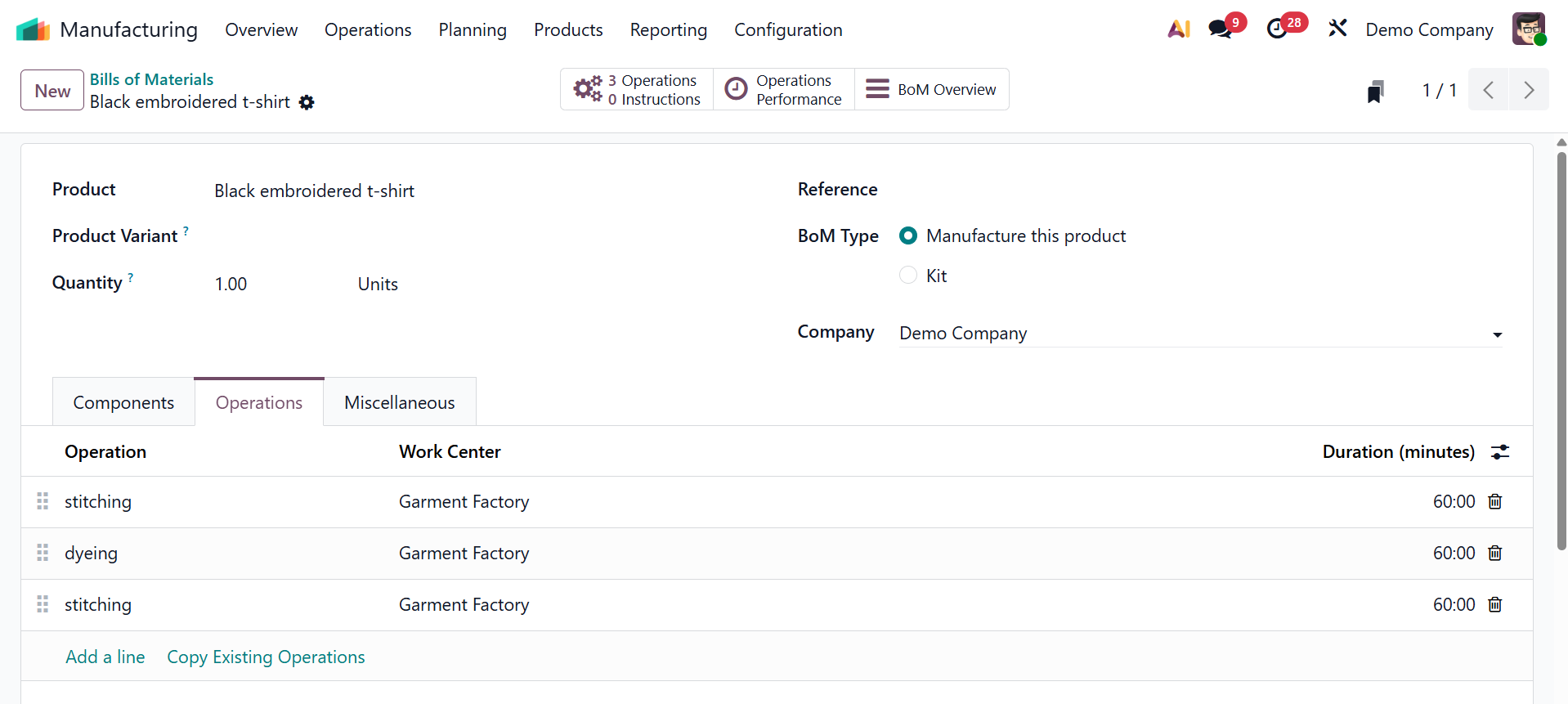Switch to the Miscellaneous tab

399,402
